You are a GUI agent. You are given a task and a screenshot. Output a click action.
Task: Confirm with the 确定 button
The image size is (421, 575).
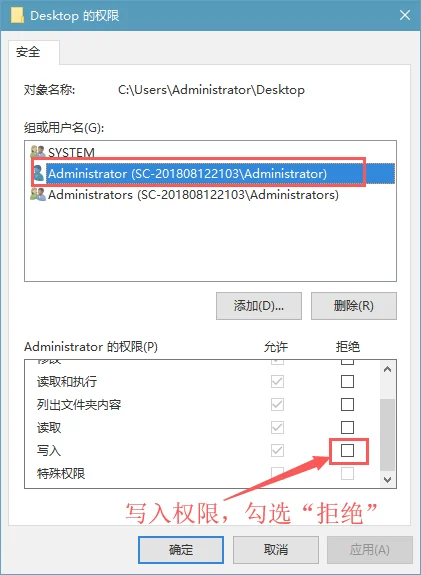[x=181, y=550]
